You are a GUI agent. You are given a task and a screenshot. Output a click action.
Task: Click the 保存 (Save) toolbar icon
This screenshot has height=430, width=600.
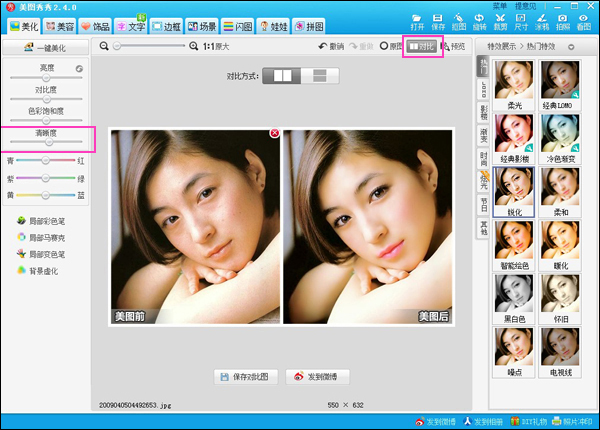[x=440, y=20]
